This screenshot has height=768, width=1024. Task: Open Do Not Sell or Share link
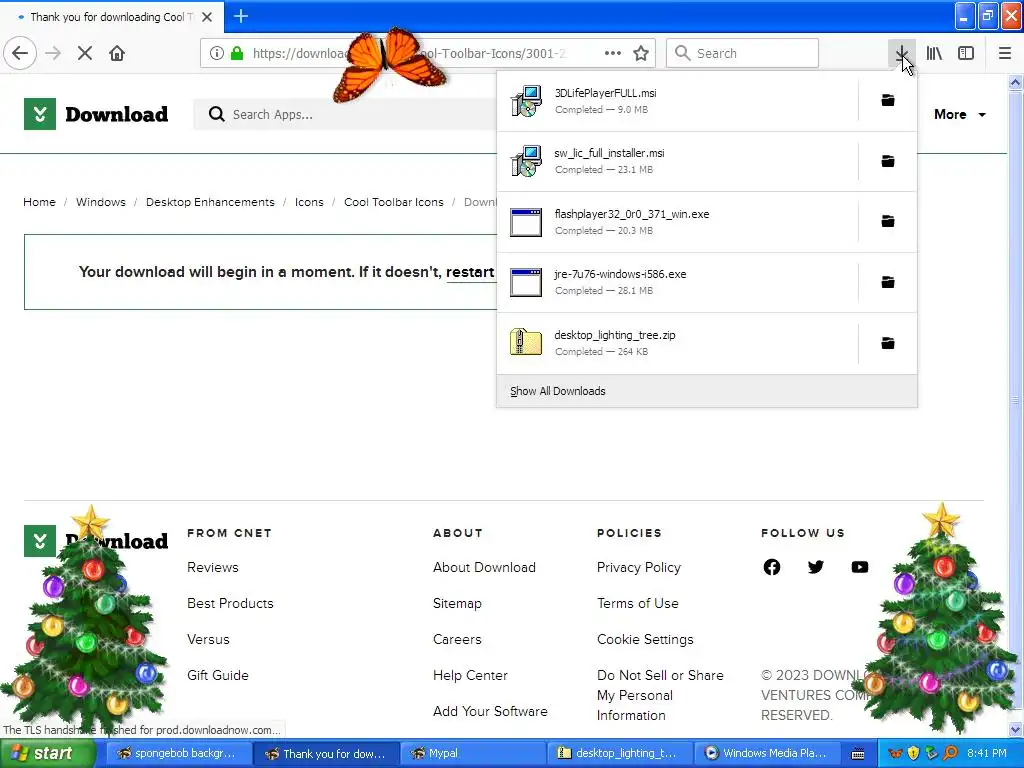coord(660,695)
